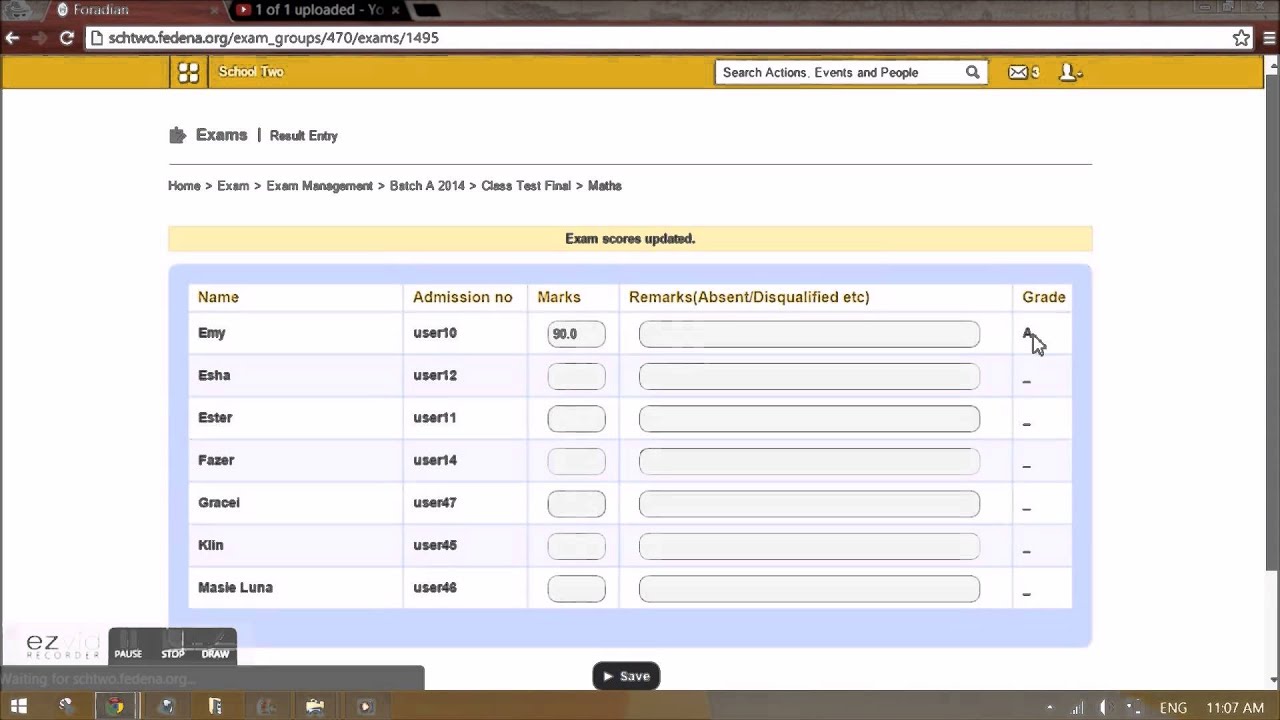Switch to the '1 of 1 uploaded' YouTube tab

pos(318,10)
